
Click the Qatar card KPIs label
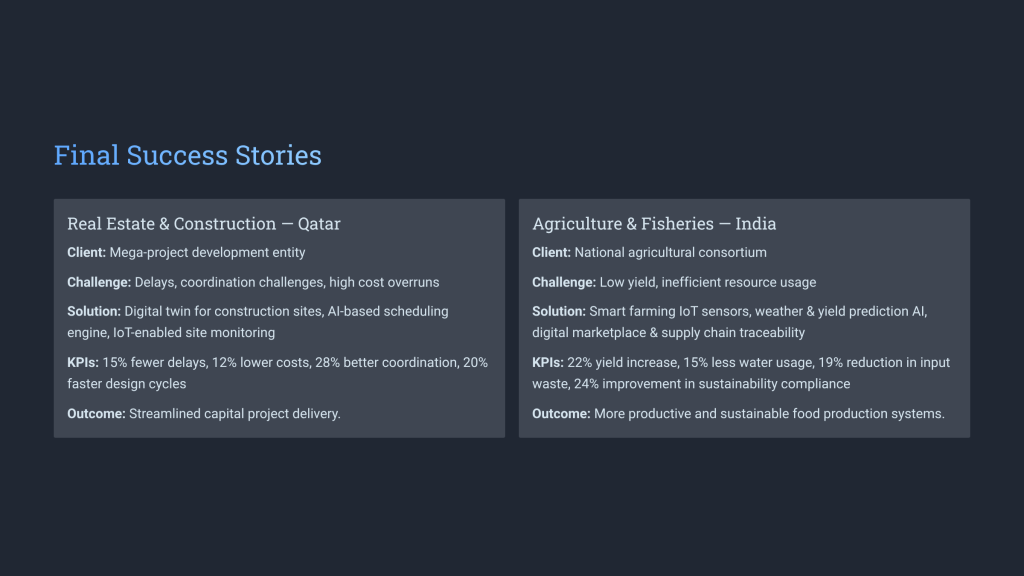pos(83,363)
